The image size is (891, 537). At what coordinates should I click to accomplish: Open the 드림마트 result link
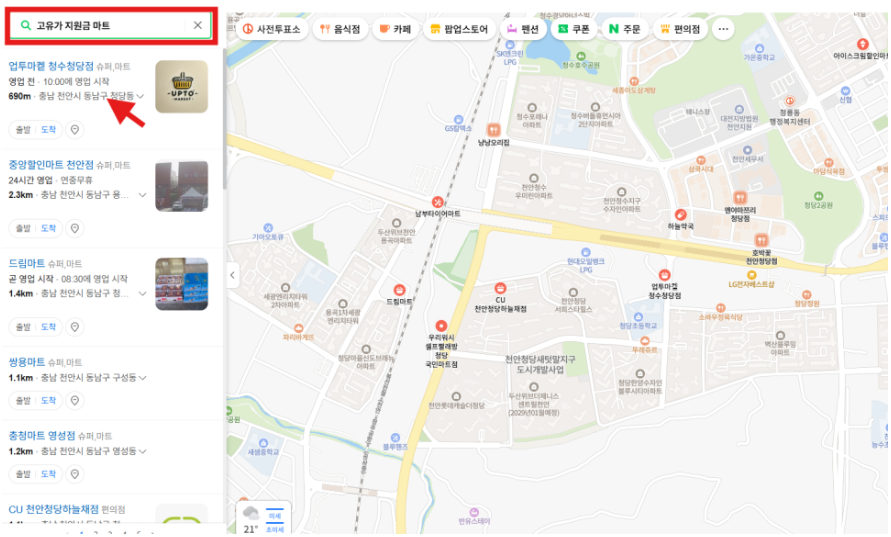(x=26, y=263)
